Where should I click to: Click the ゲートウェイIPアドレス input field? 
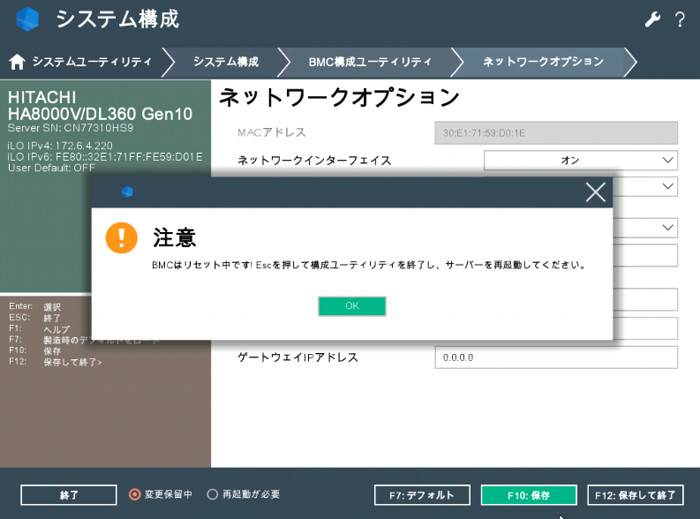[556, 358]
